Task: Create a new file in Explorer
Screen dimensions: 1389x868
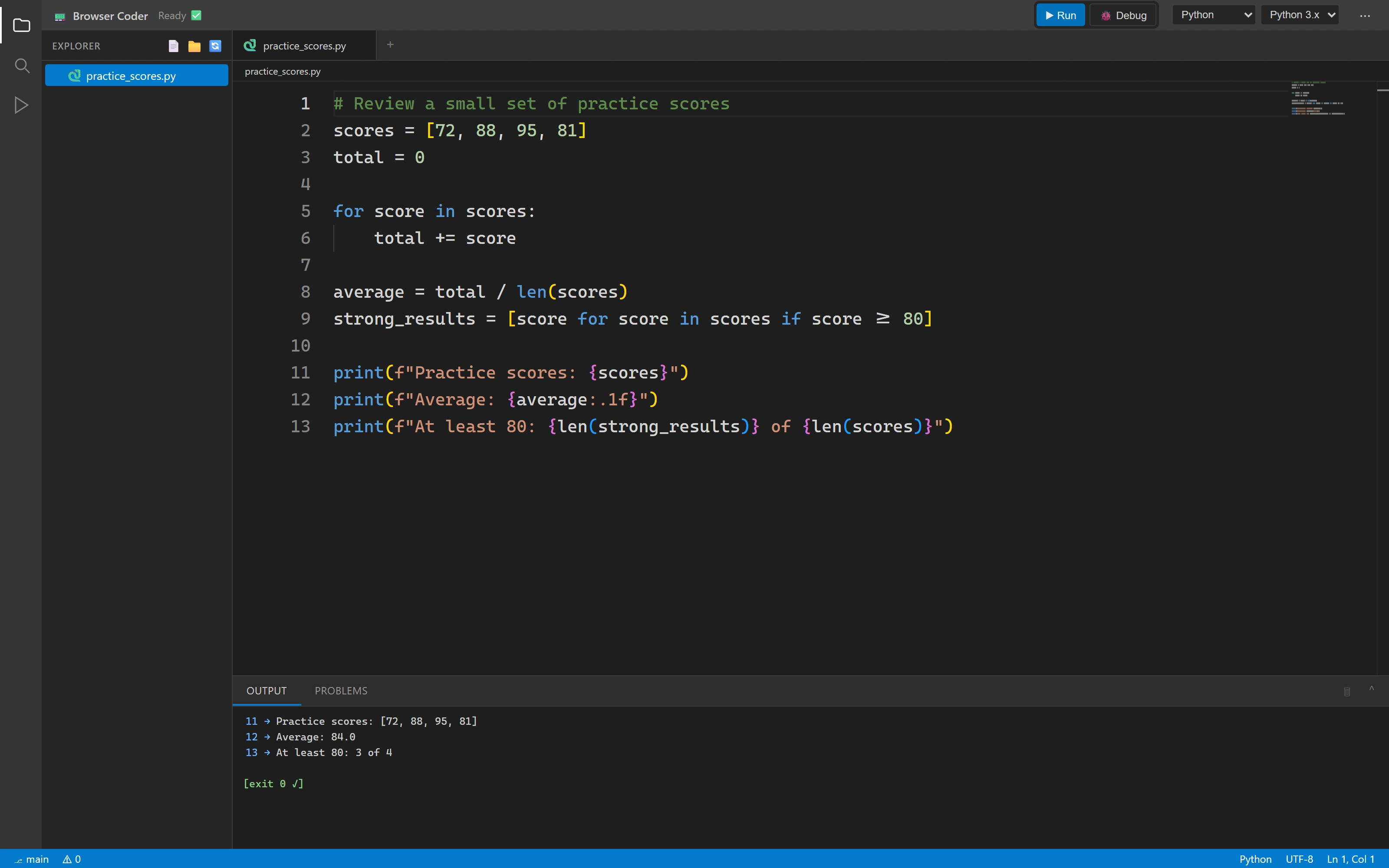Action: coord(173,46)
